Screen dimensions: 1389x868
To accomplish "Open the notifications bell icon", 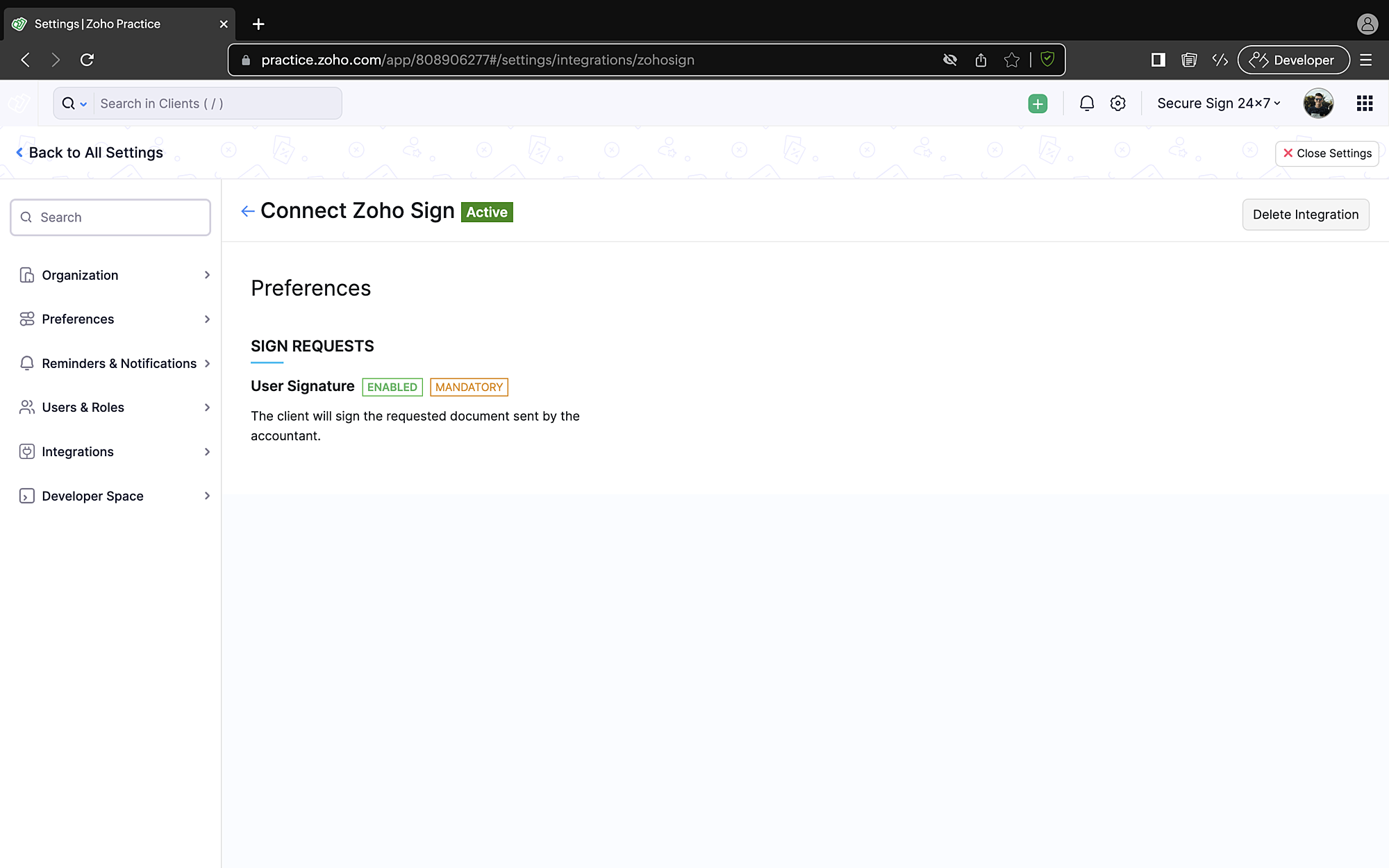I will [x=1087, y=103].
